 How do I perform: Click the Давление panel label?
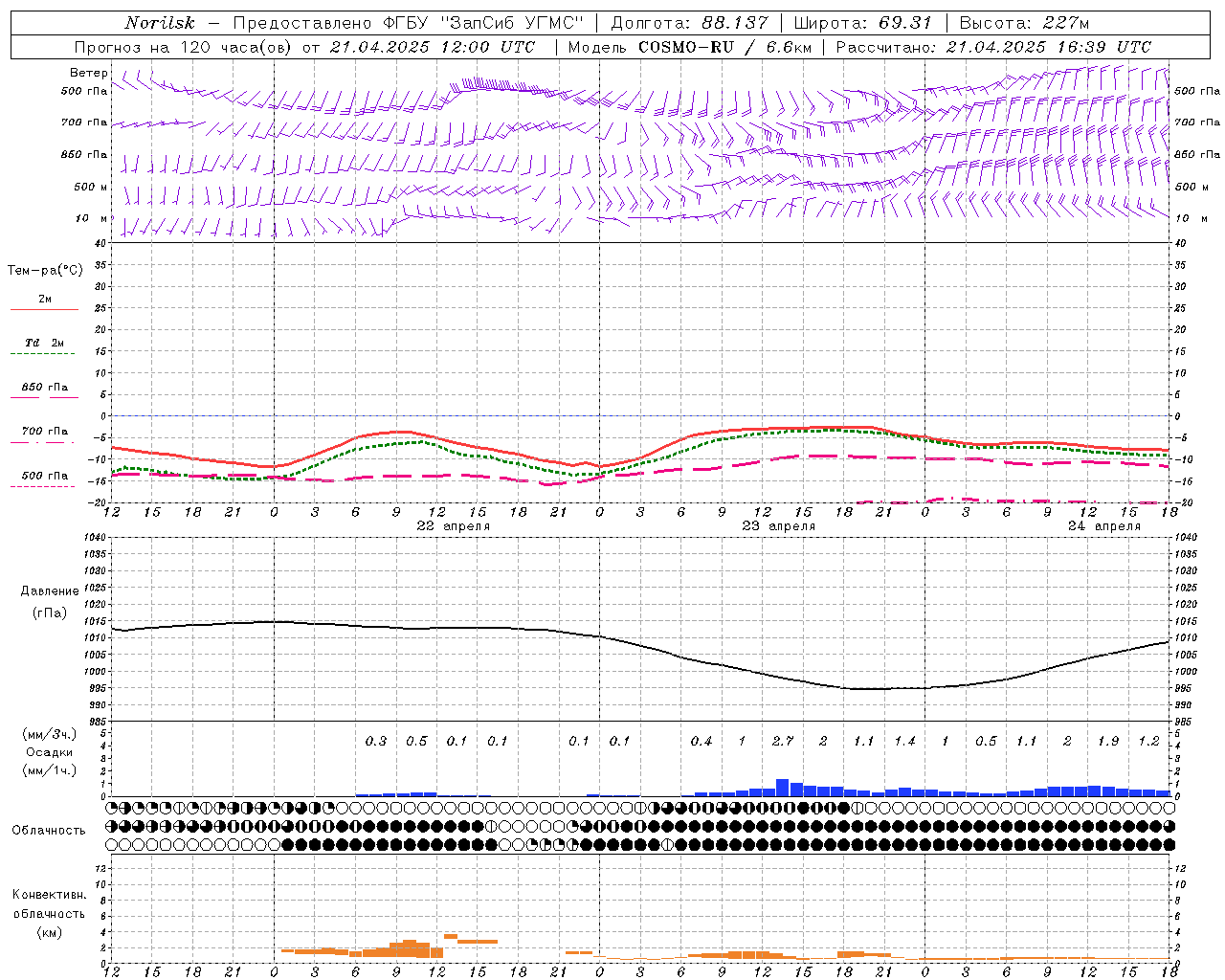pos(50,591)
